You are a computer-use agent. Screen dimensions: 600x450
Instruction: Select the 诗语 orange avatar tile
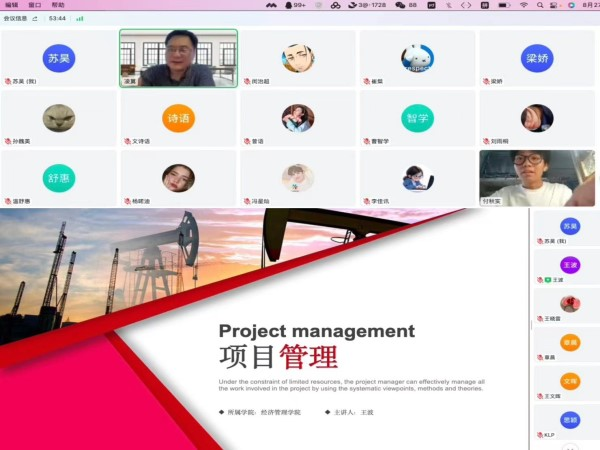[x=178, y=118]
